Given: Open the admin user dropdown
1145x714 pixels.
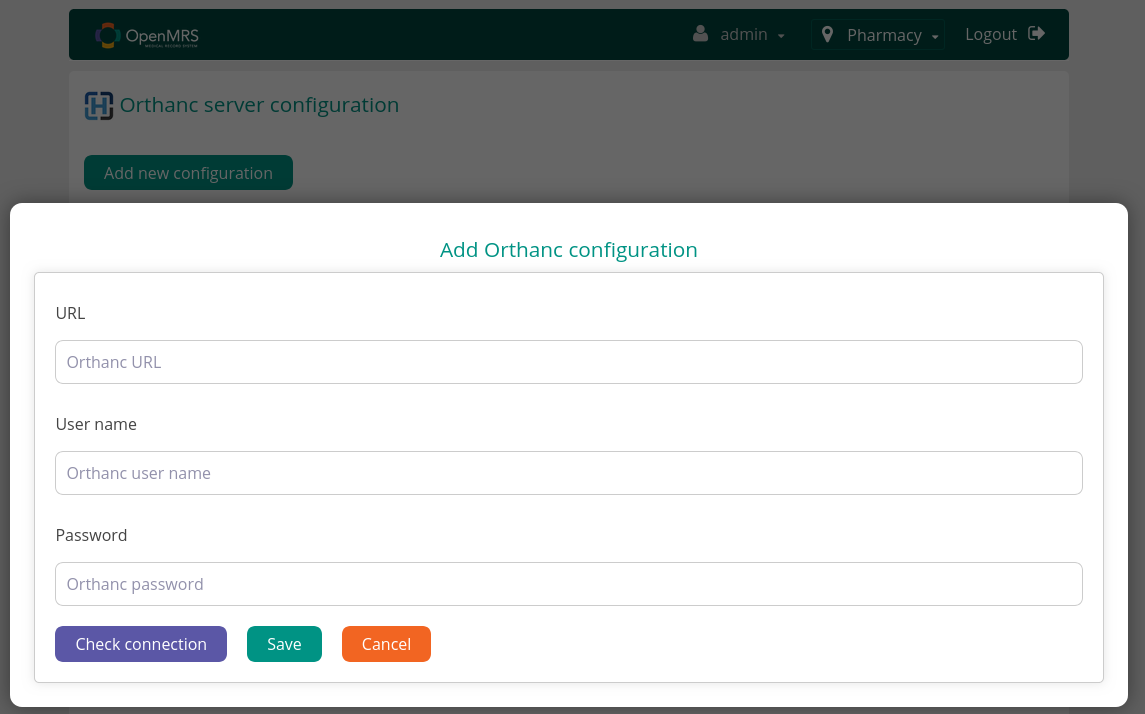Looking at the screenshot, I should tap(739, 34).
